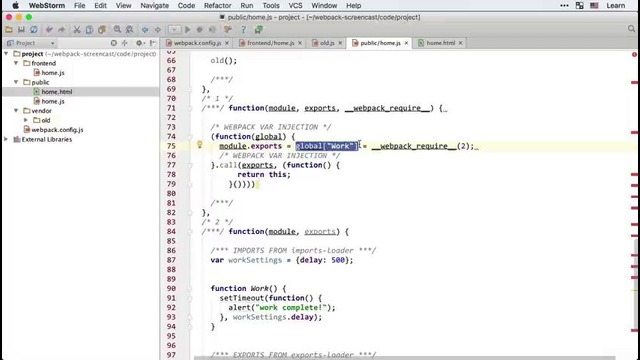Click the Synchronize toolbar icon
The image size is (640, 360).
point(33,29)
